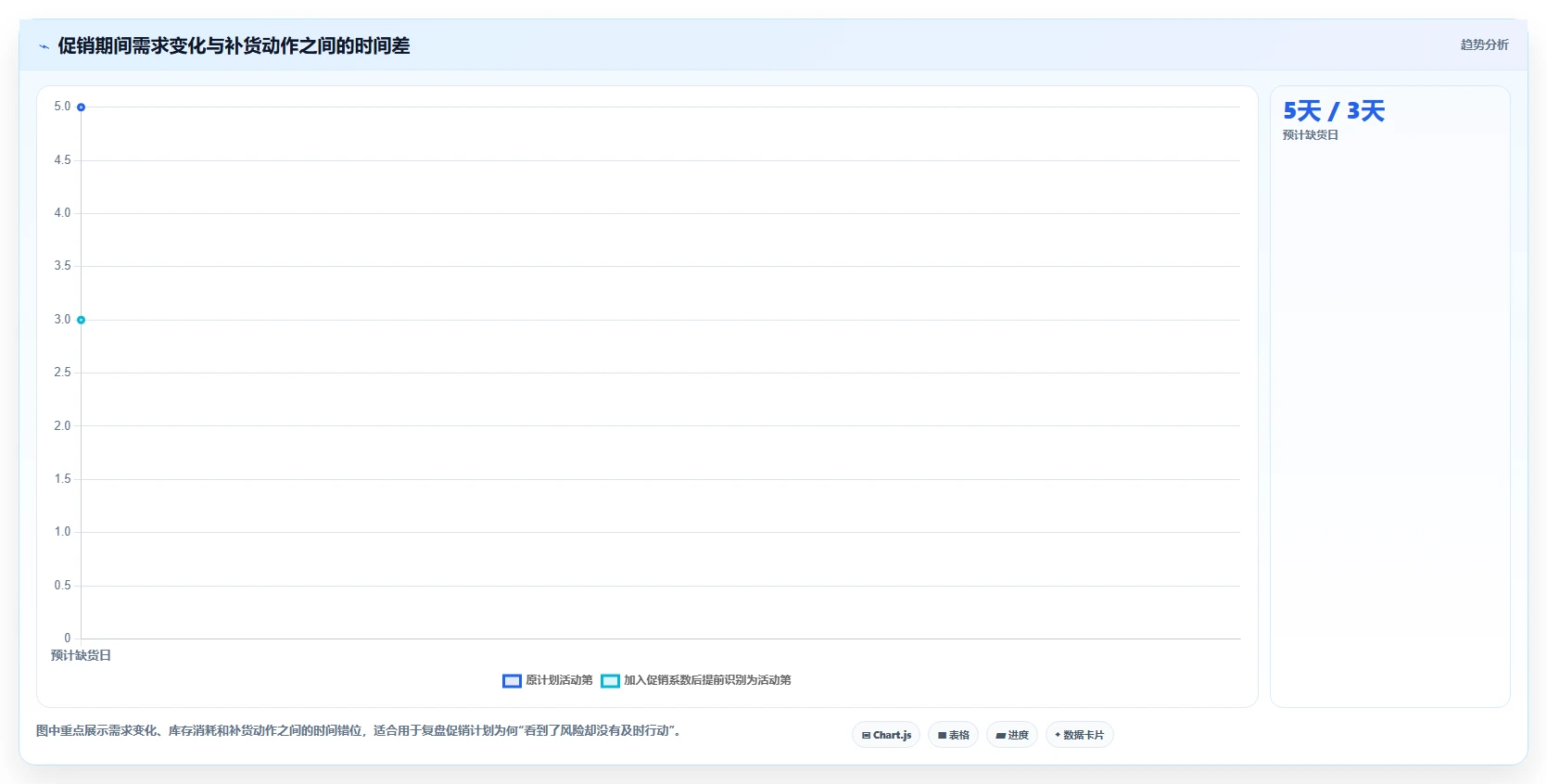
Task: Click the y-axis tick label 4.5
Action: point(62,160)
